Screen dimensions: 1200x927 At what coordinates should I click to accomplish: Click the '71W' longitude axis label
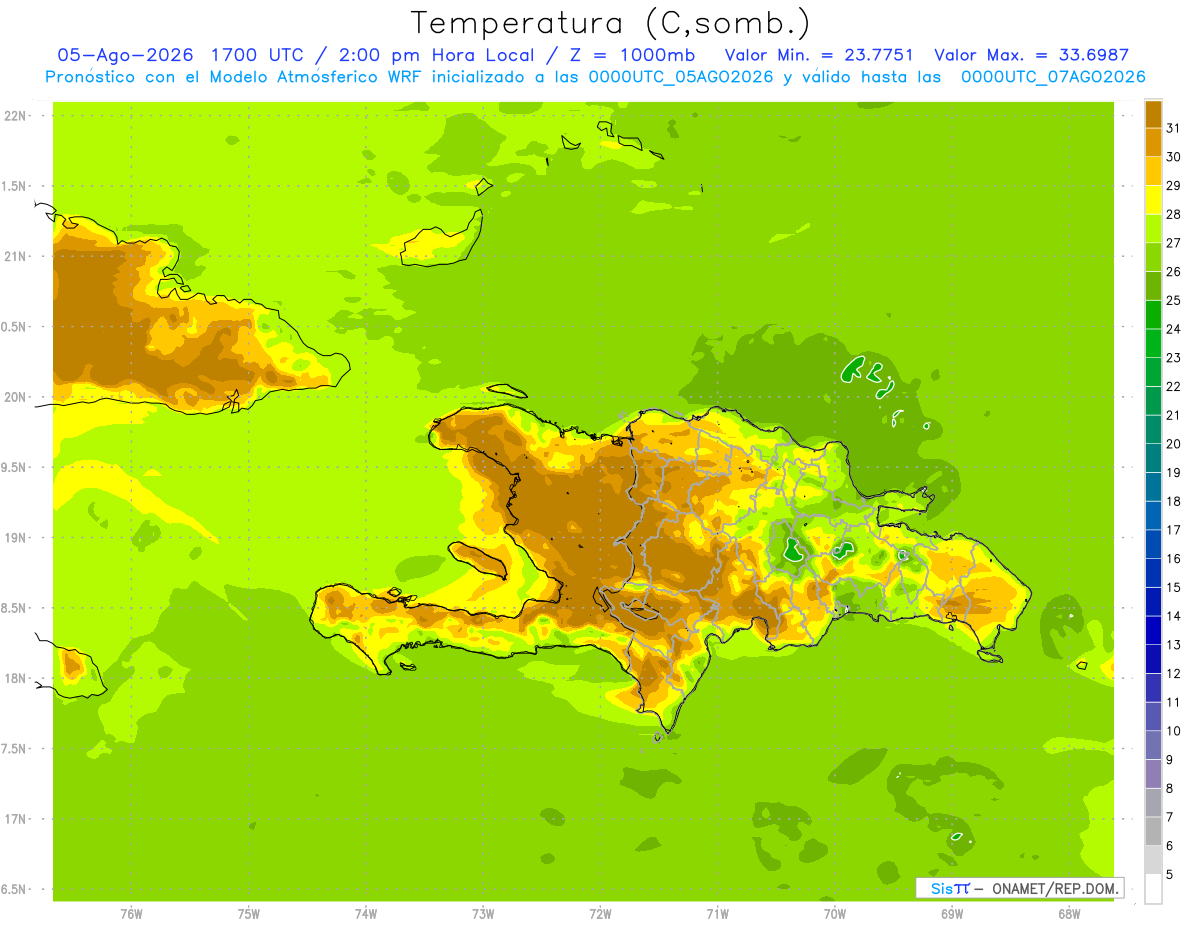coord(717,914)
